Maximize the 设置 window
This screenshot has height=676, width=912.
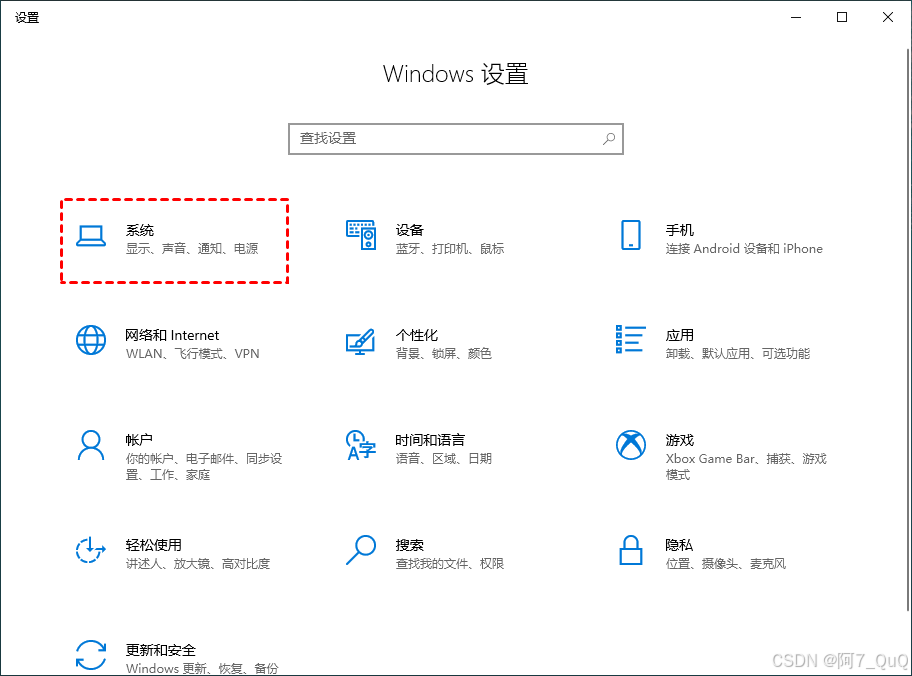tap(842, 17)
